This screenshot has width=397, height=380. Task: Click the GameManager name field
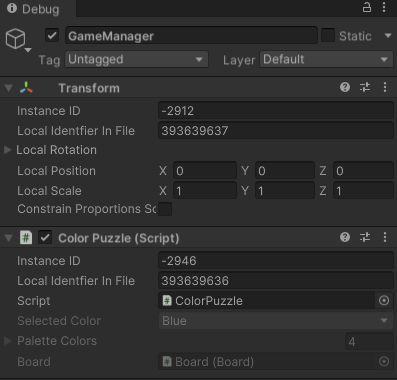tap(191, 36)
